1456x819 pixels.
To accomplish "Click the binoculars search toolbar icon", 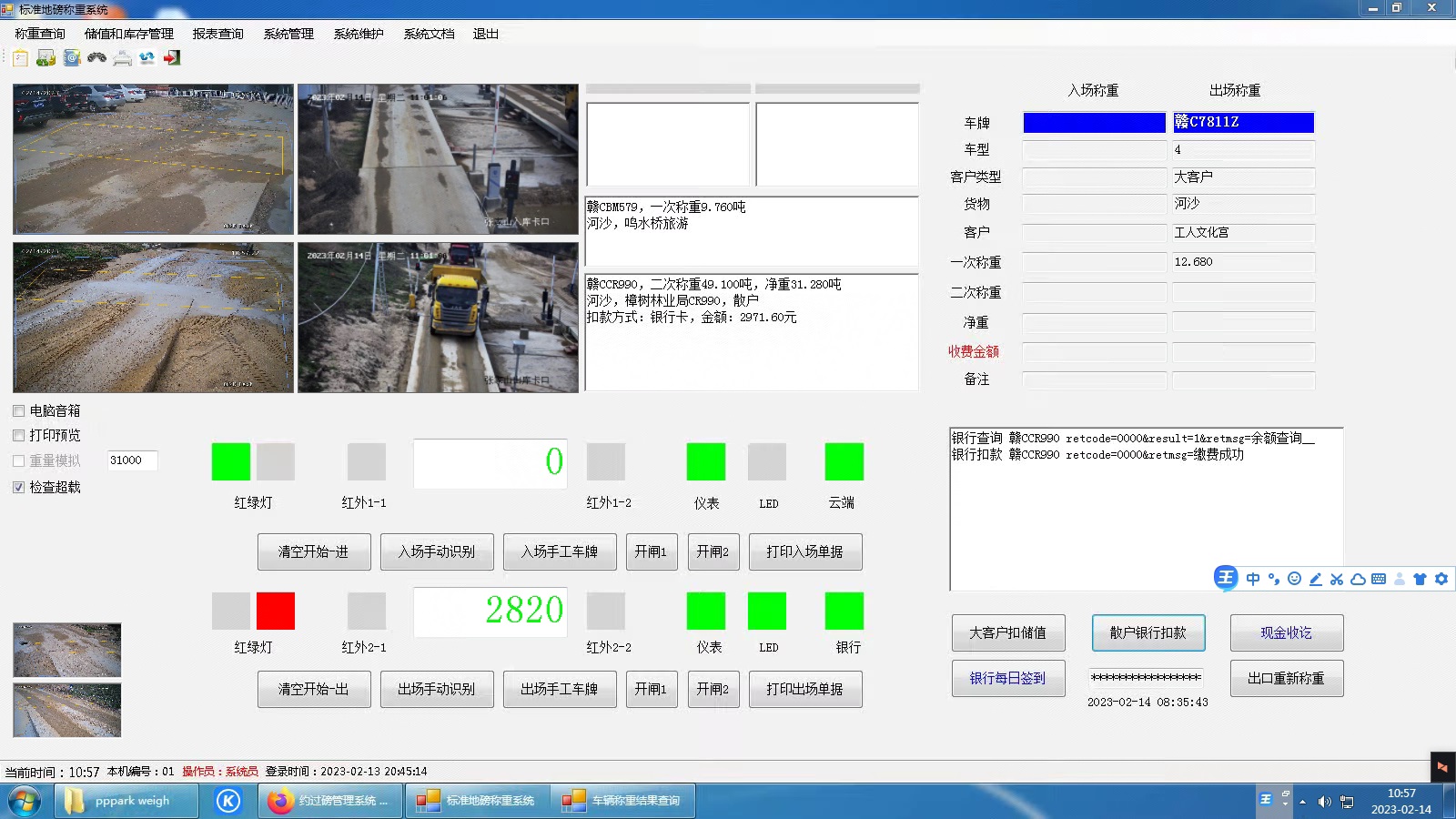I will coord(96,58).
